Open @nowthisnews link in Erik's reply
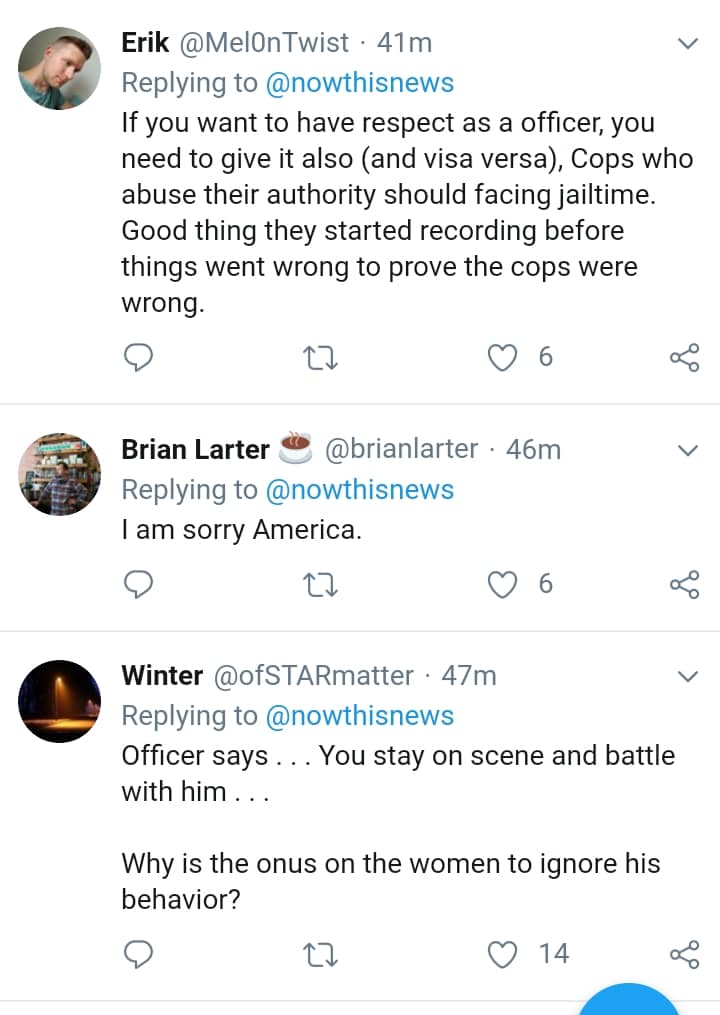 [359, 83]
